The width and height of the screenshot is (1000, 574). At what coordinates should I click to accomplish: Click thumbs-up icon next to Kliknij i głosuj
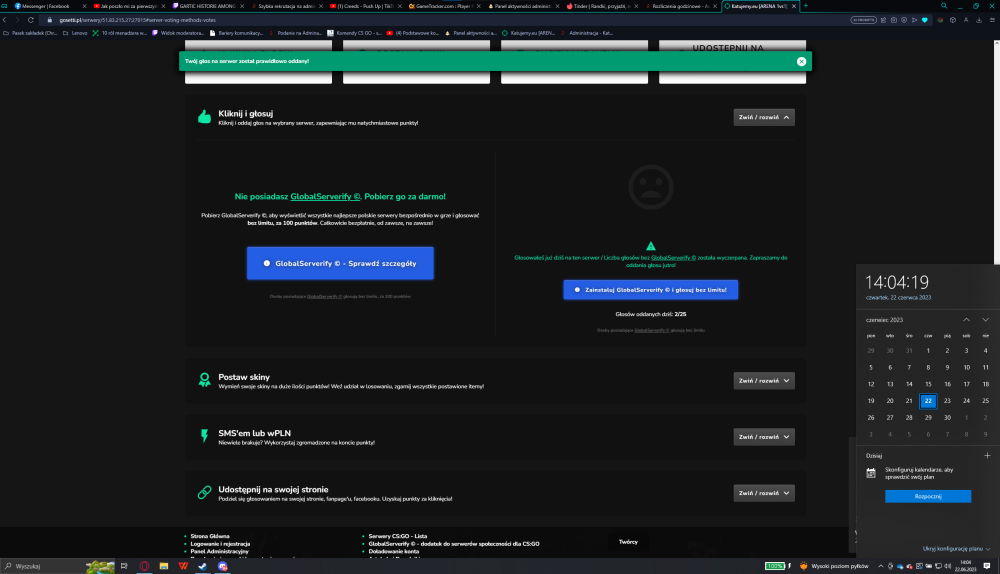[x=204, y=117]
